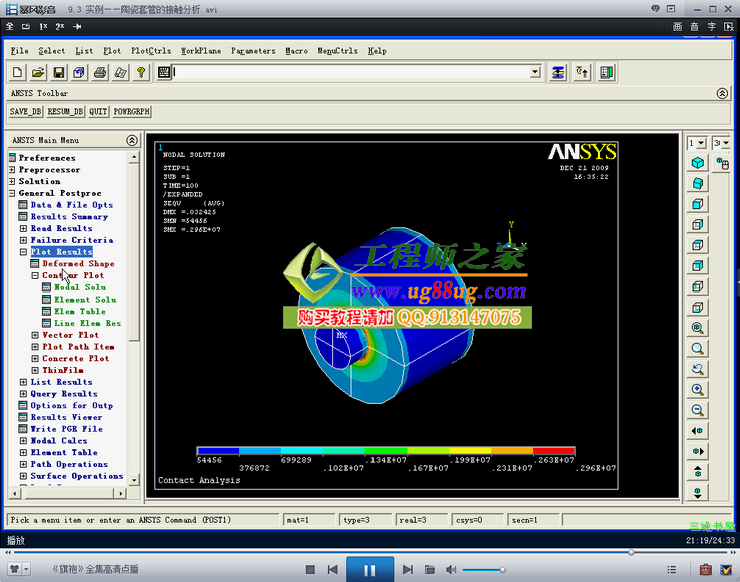Viewport: 740px width, 582px height.
Task: Open the Results Summary item
Action: click(69, 217)
